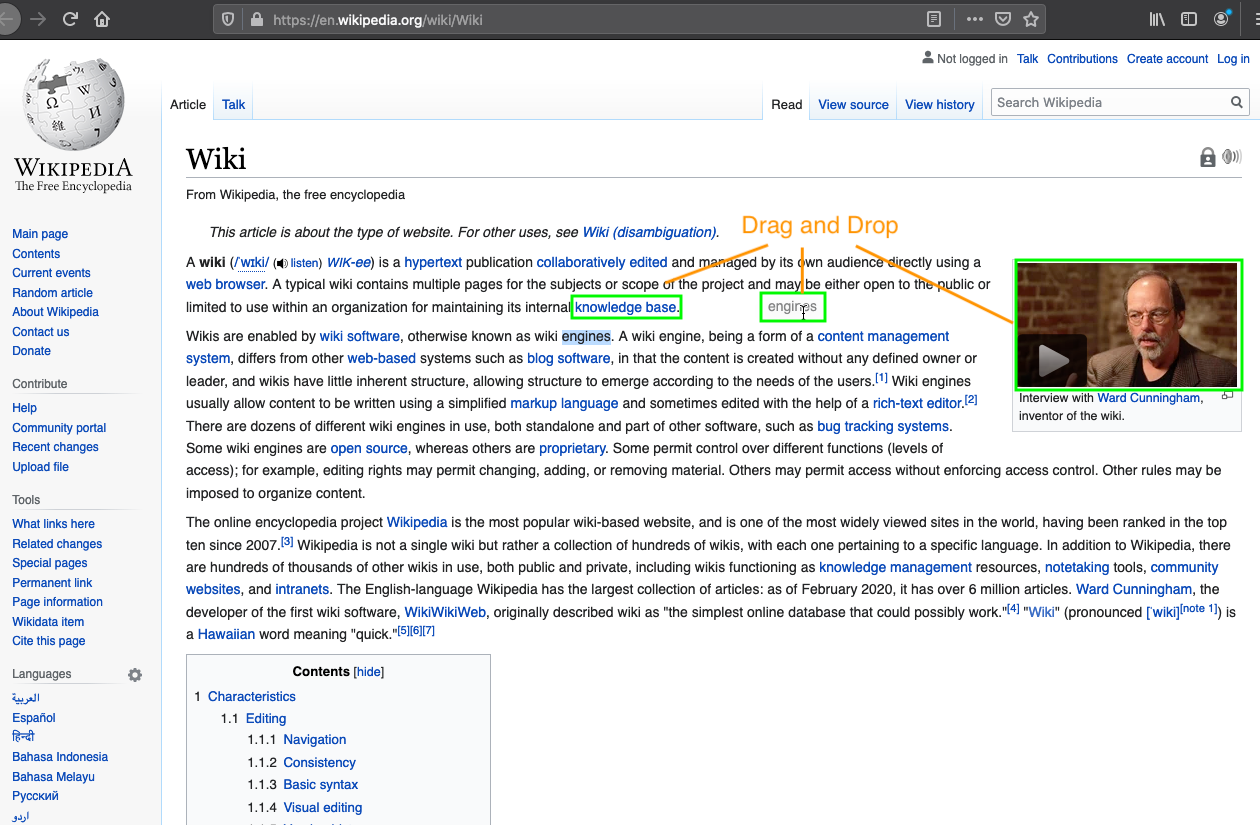Follow the 'content management' link
The height and width of the screenshot is (825, 1260).
883,336
